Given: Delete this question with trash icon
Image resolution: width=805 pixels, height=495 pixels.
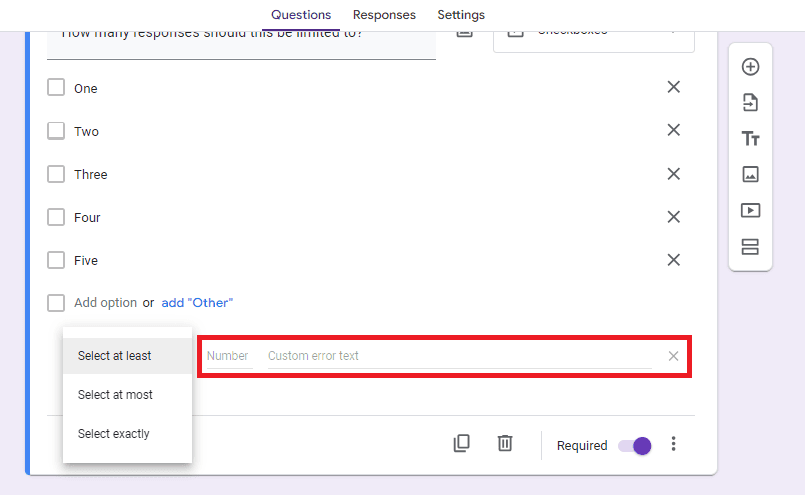Looking at the screenshot, I should click(505, 443).
